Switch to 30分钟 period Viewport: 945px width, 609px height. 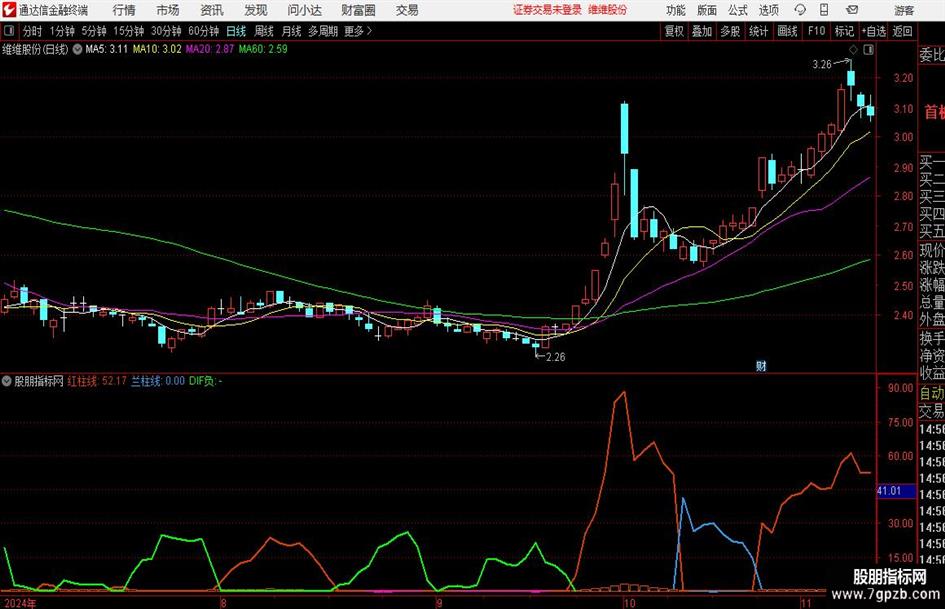coord(166,31)
